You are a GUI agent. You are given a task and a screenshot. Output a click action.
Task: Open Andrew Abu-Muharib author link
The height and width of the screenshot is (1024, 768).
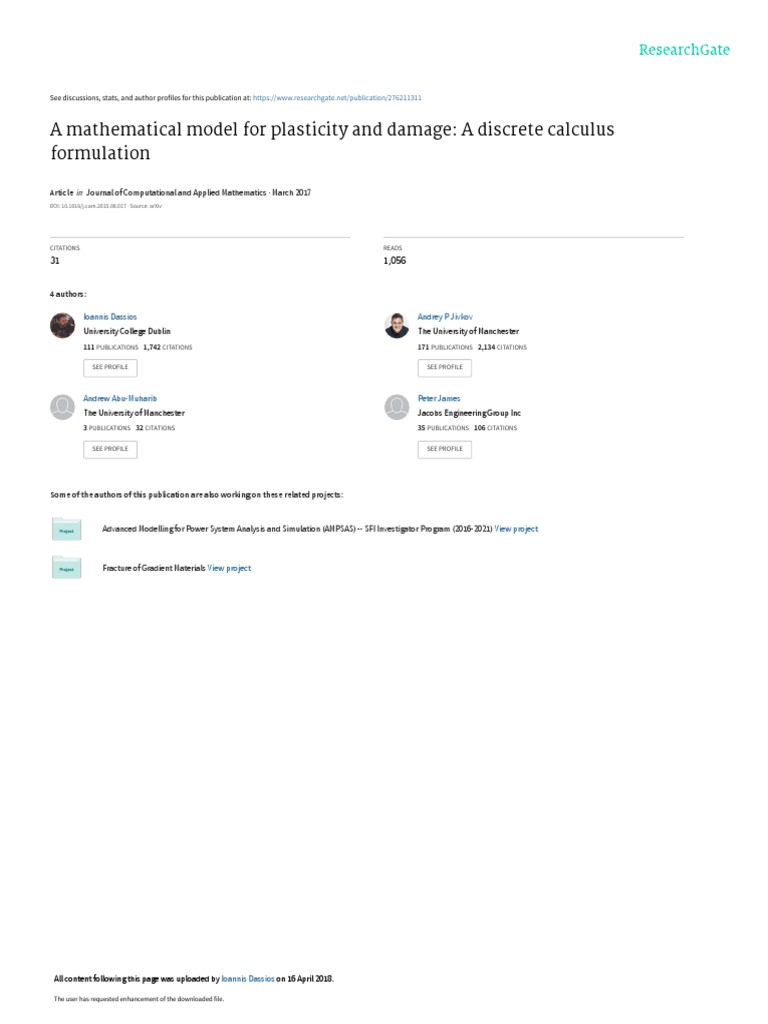[x=120, y=398]
